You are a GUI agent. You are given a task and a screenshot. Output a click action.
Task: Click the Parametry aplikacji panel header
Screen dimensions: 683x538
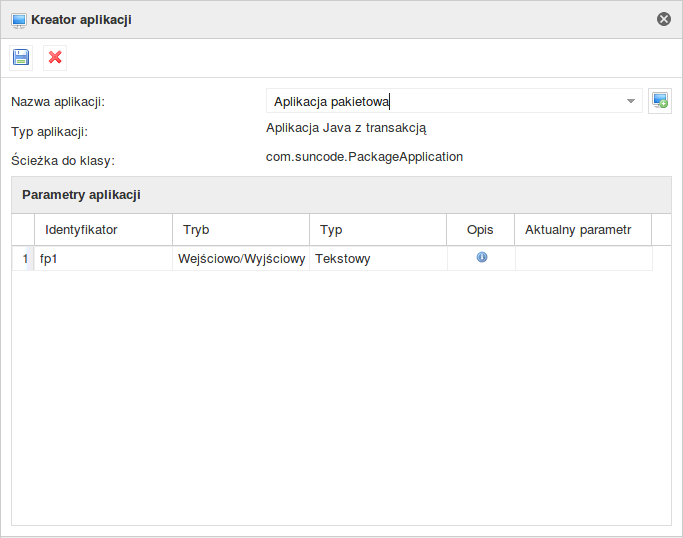(341, 194)
